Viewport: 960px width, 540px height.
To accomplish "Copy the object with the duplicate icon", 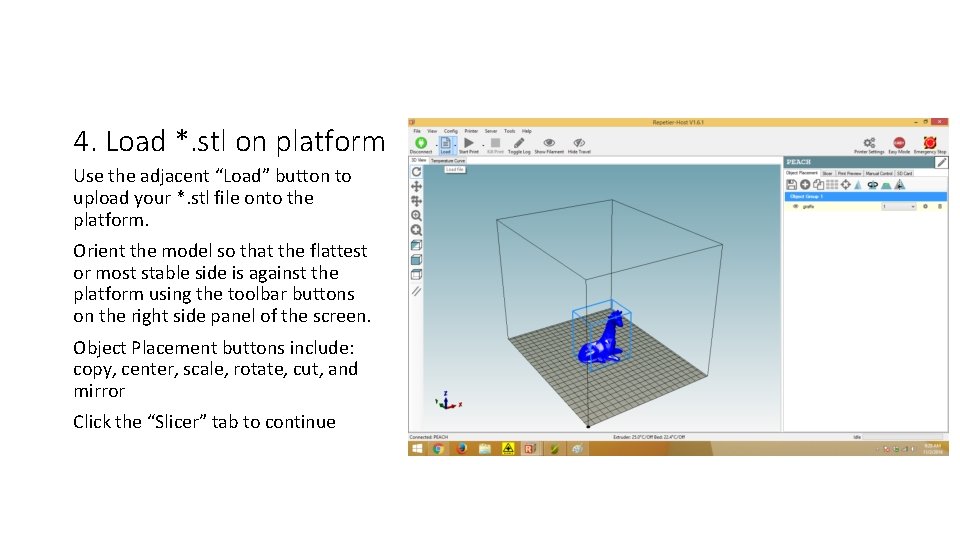I will click(x=819, y=184).
